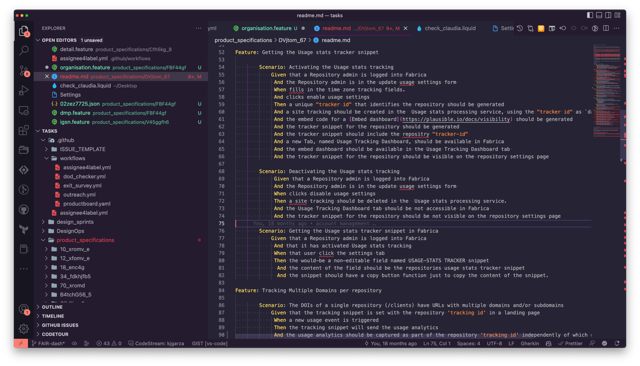Open dod_checker.yml in workflows

point(84,176)
